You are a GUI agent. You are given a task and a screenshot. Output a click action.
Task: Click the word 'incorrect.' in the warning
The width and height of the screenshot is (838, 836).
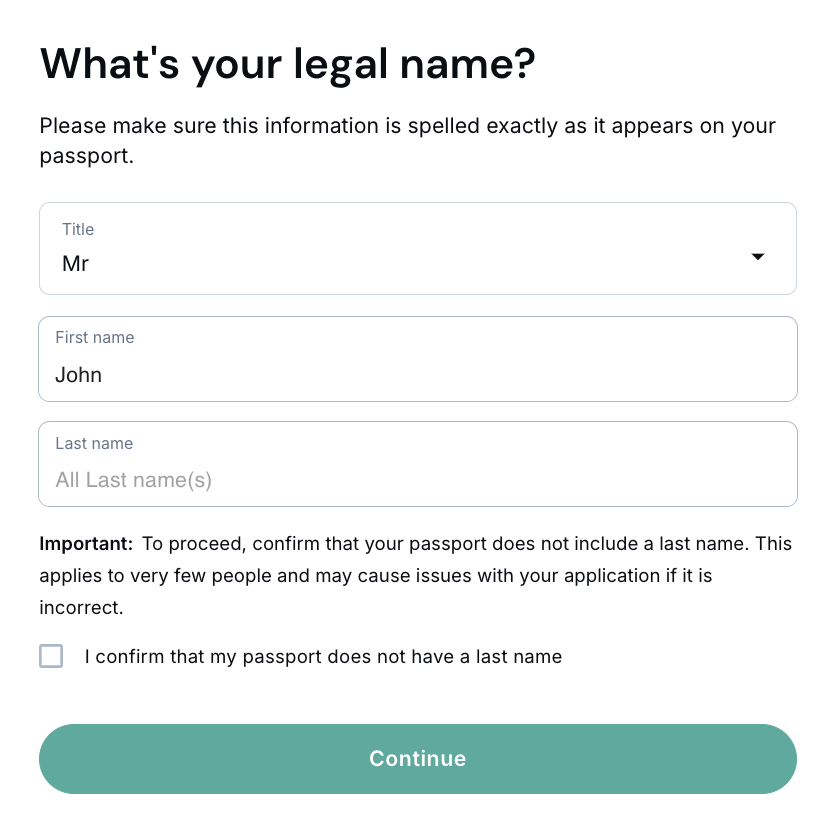pos(80,608)
